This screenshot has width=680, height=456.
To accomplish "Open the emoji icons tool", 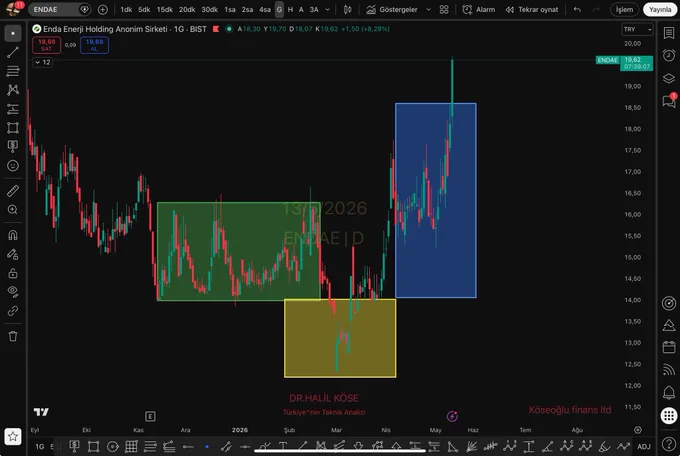I will click(13, 165).
